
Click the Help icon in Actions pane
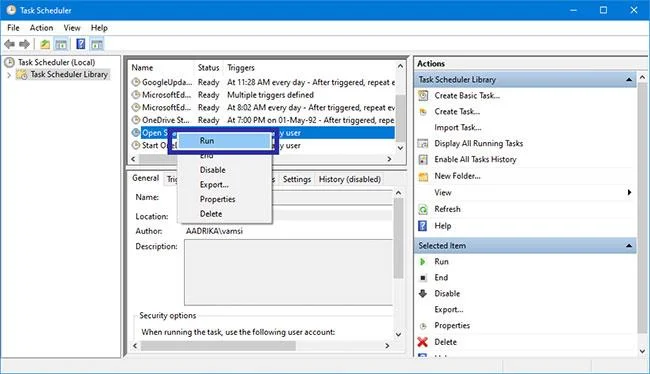click(422, 226)
